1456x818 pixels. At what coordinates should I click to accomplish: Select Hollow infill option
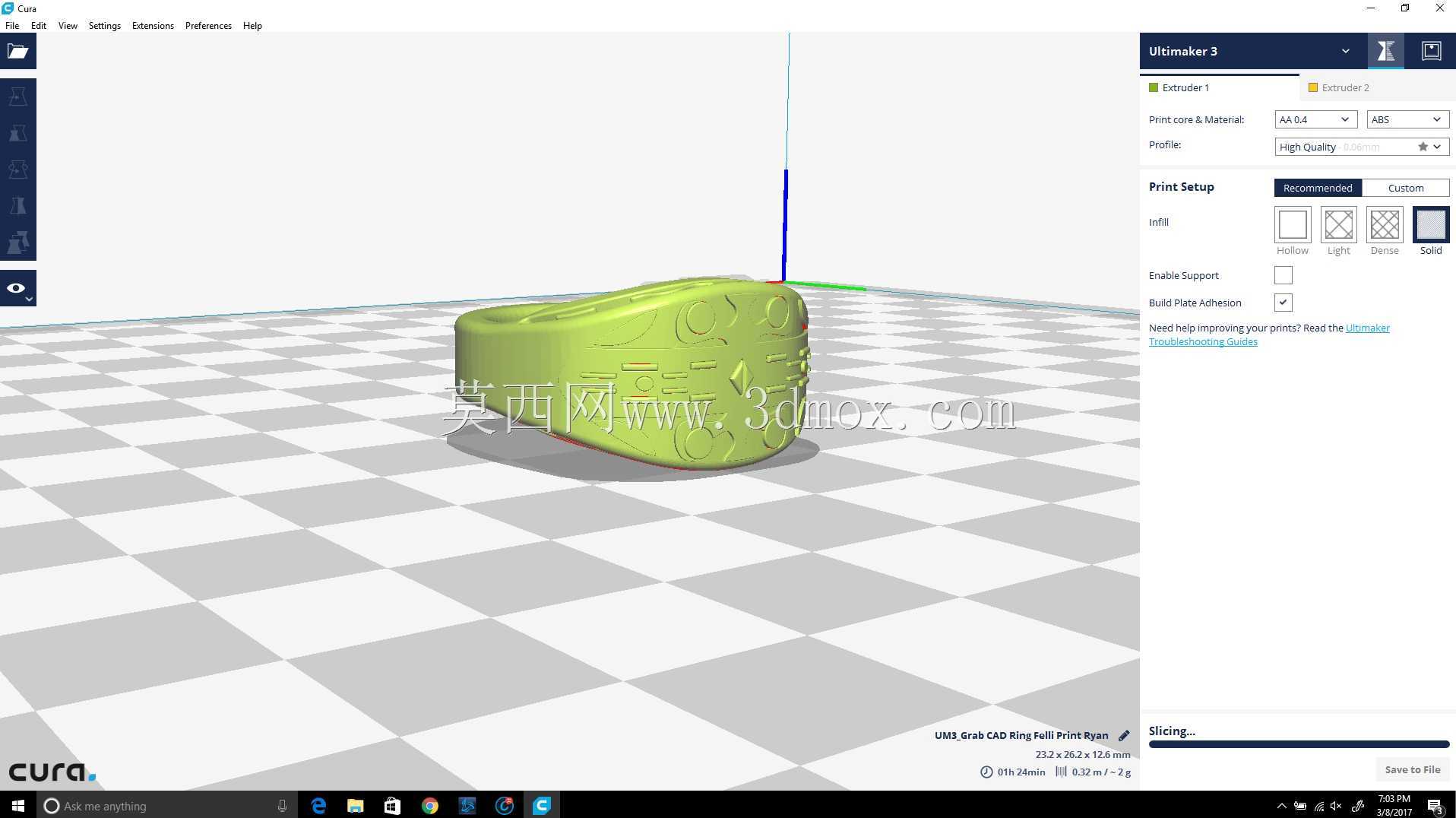pos(1293,225)
